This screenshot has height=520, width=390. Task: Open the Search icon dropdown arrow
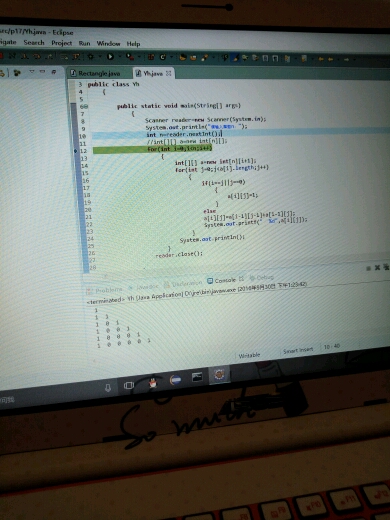click(213, 58)
